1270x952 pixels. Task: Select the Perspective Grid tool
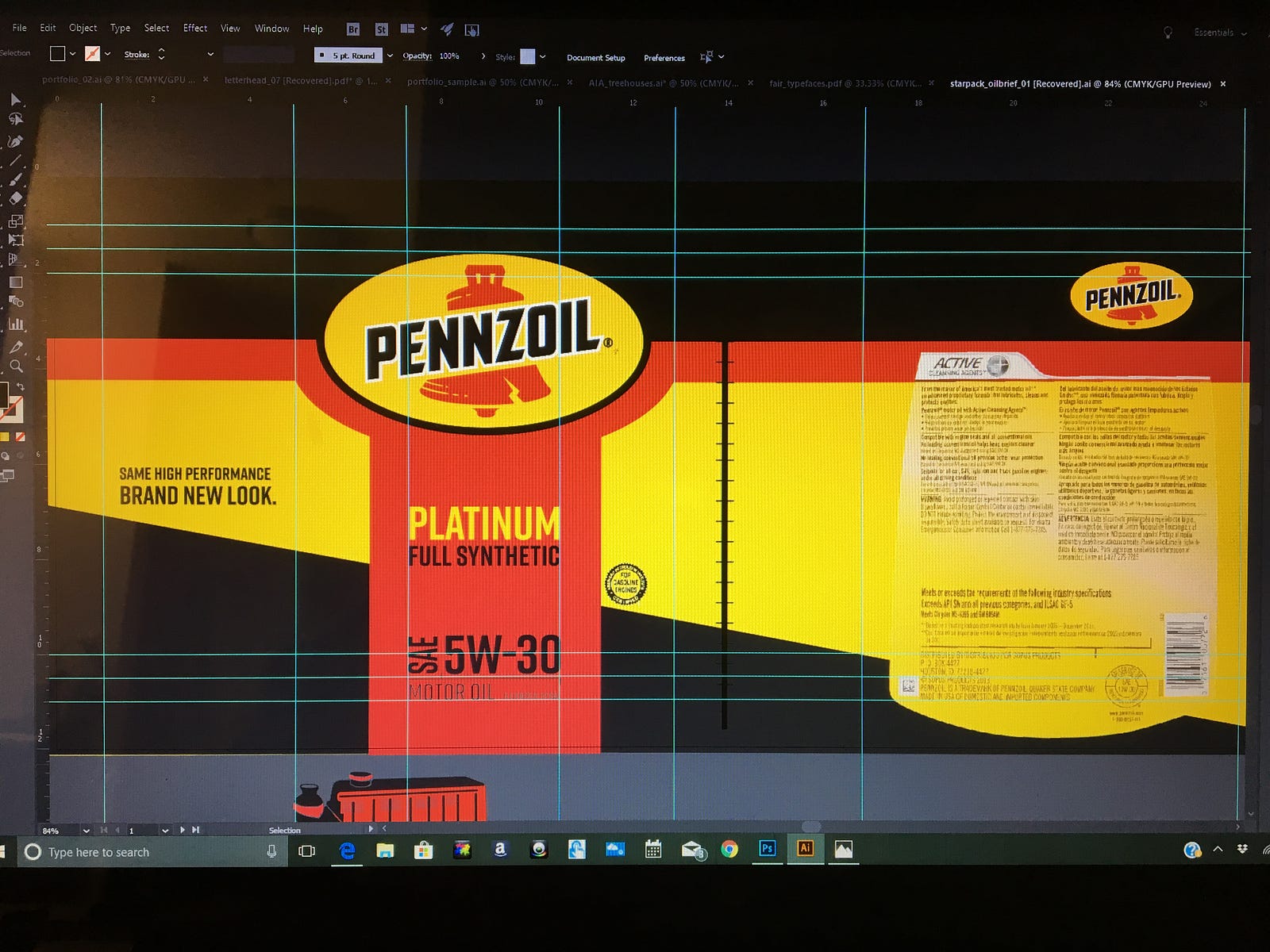(15, 259)
